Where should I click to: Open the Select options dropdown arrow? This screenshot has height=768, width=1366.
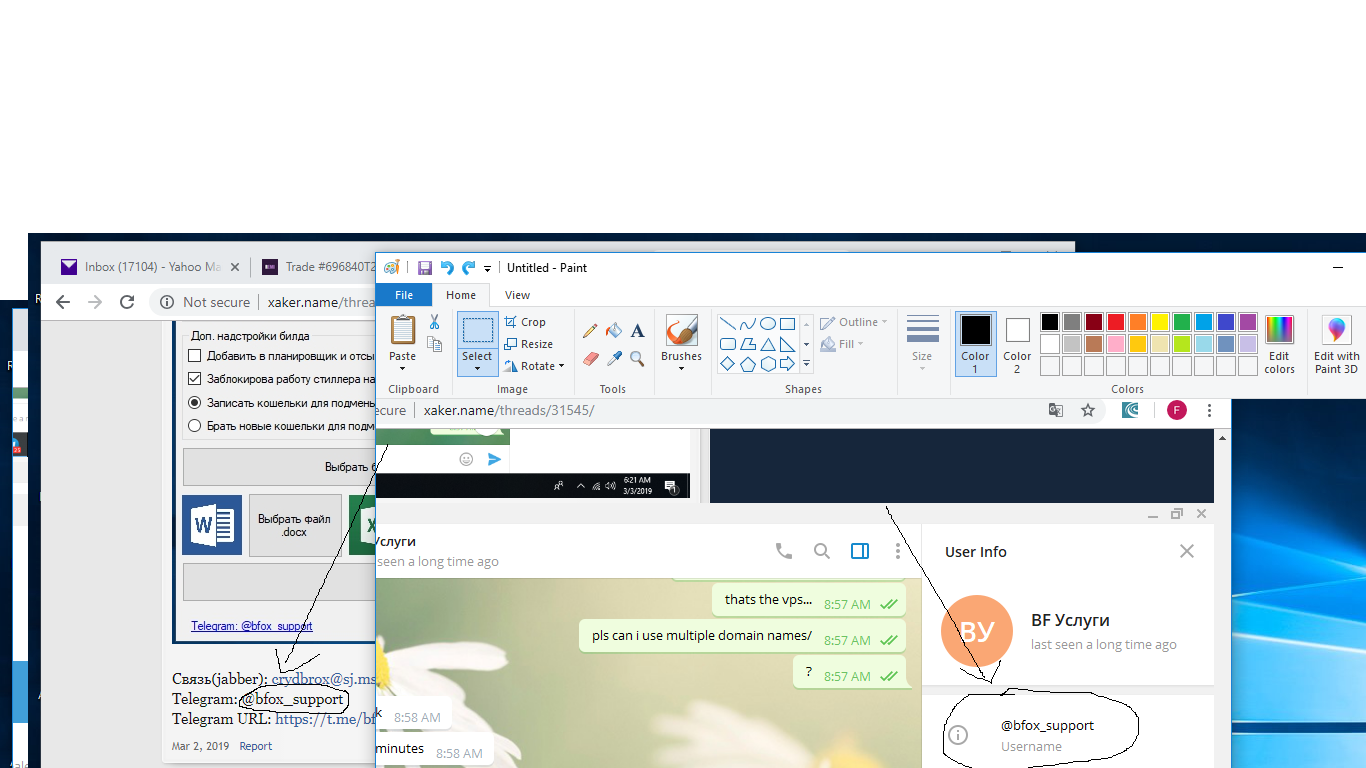[477, 369]
